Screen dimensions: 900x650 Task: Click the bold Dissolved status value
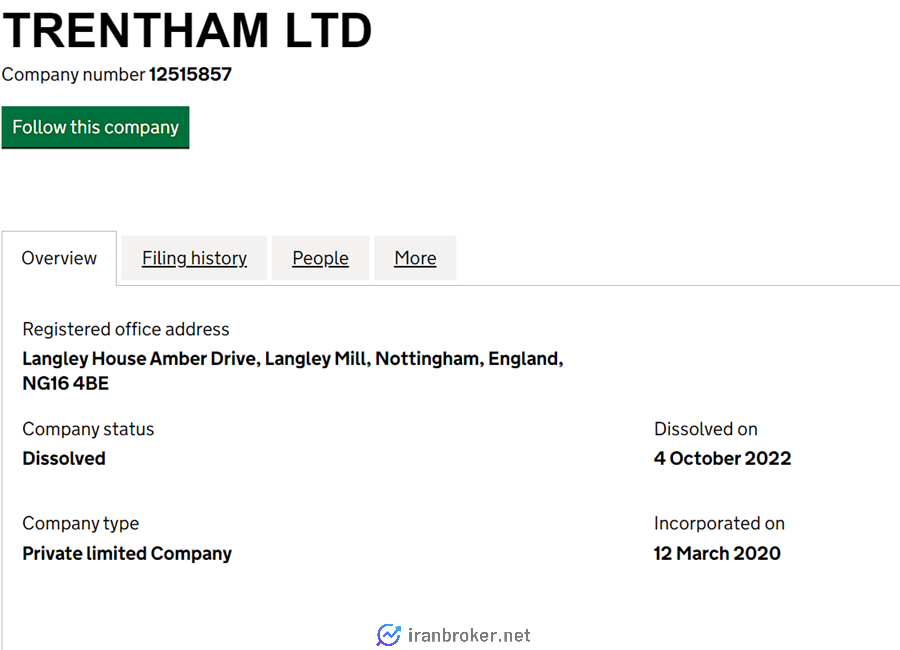point(64,459)
